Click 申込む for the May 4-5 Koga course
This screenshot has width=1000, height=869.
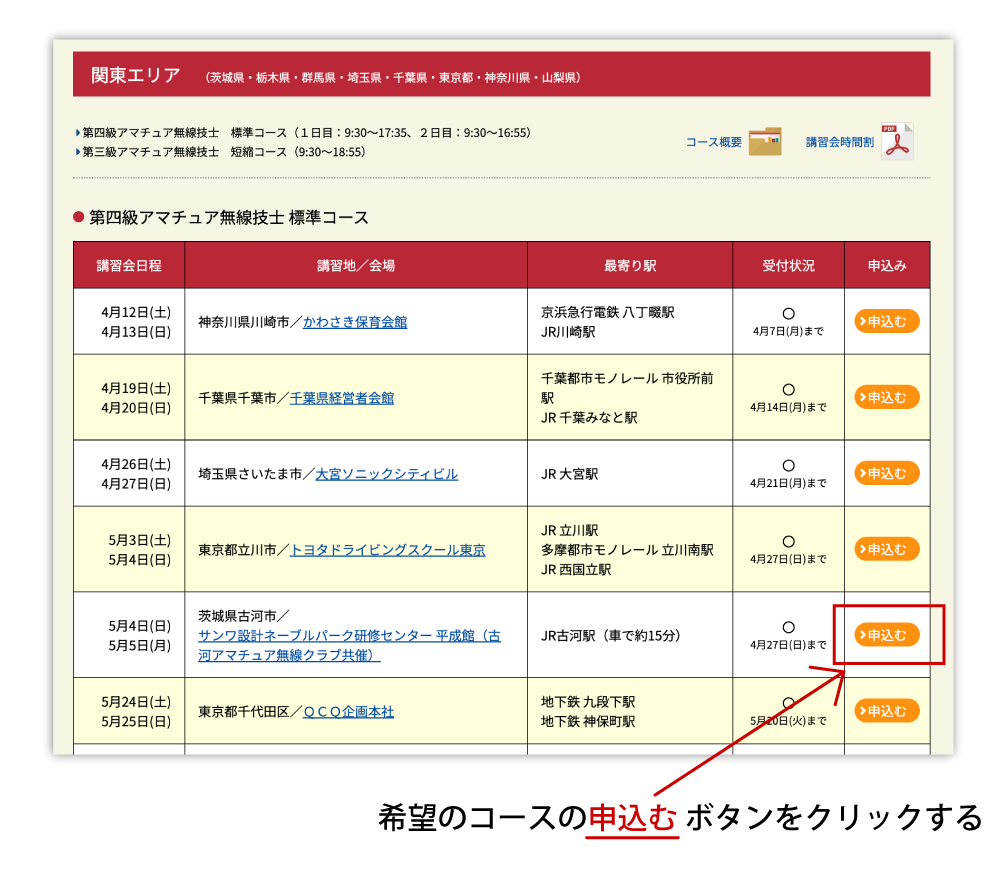click(x=887, y=635)
